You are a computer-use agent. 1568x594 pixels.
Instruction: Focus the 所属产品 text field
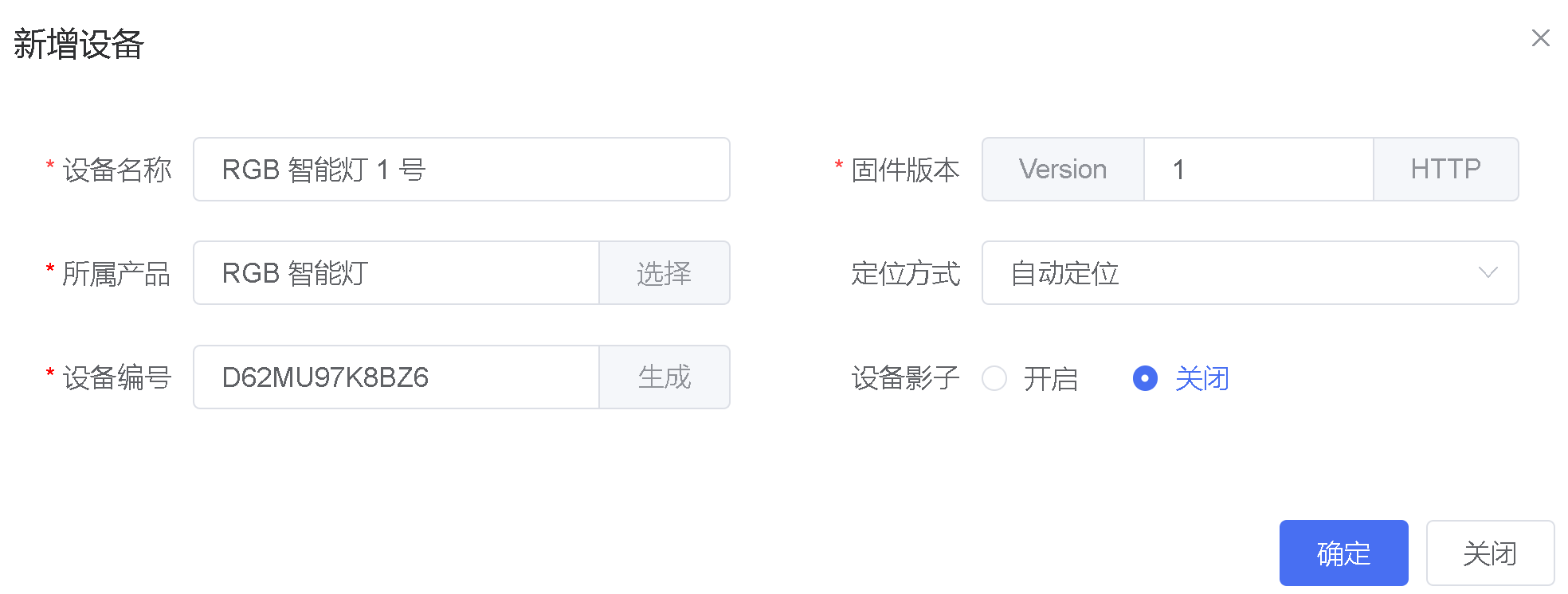(x=396, y=273)
